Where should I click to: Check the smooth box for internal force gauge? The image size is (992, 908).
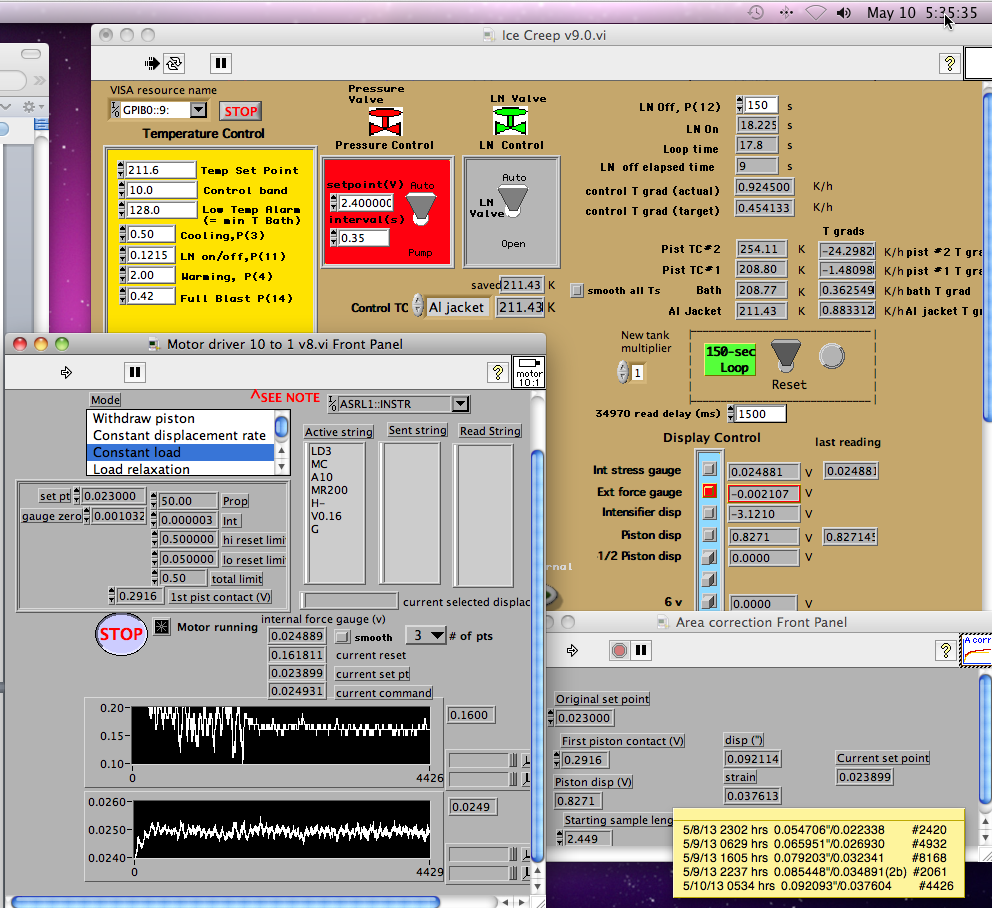[343, 636]
